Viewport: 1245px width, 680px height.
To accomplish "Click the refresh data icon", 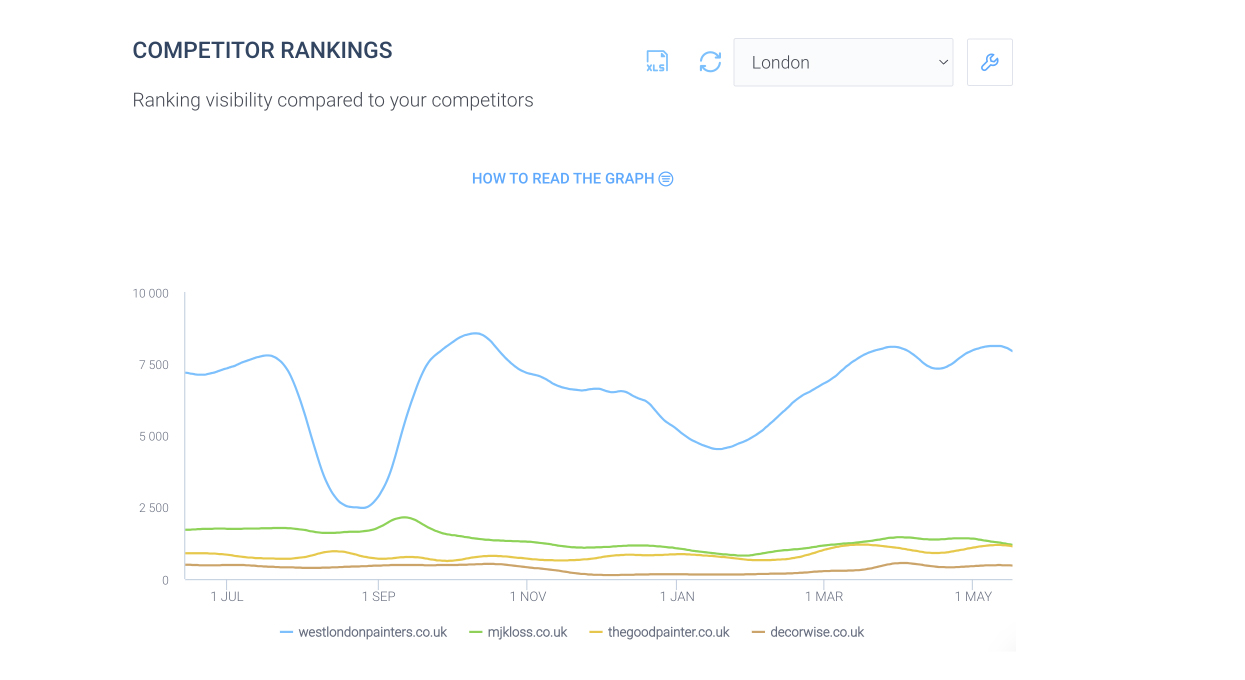I will pyautogui.click(x=710, y=62).
